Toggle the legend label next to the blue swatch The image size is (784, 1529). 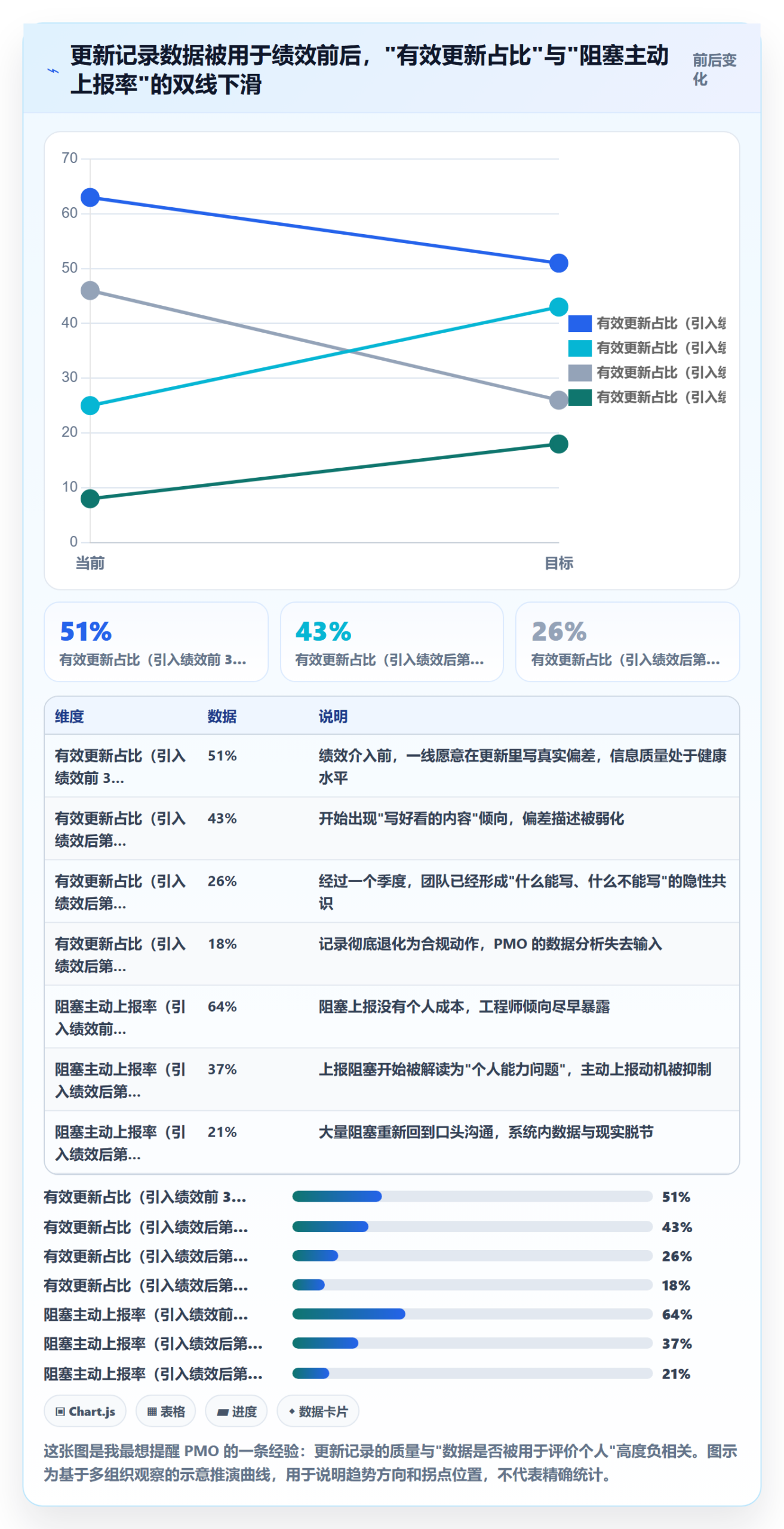click(661, 323)
